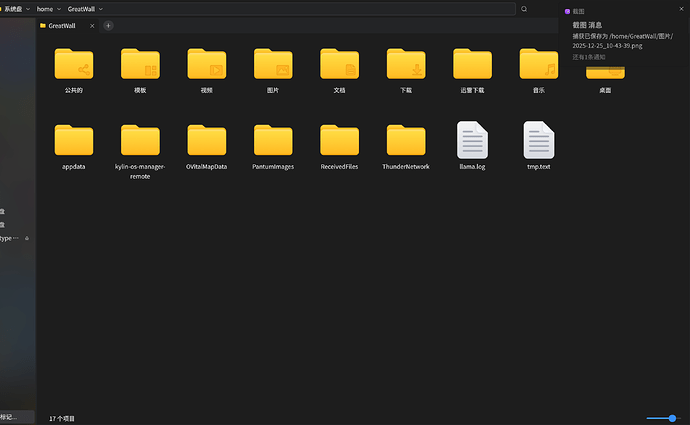The image size is (690, 425).
Task: Open the 公共的 shared folder
Action: 74,65
